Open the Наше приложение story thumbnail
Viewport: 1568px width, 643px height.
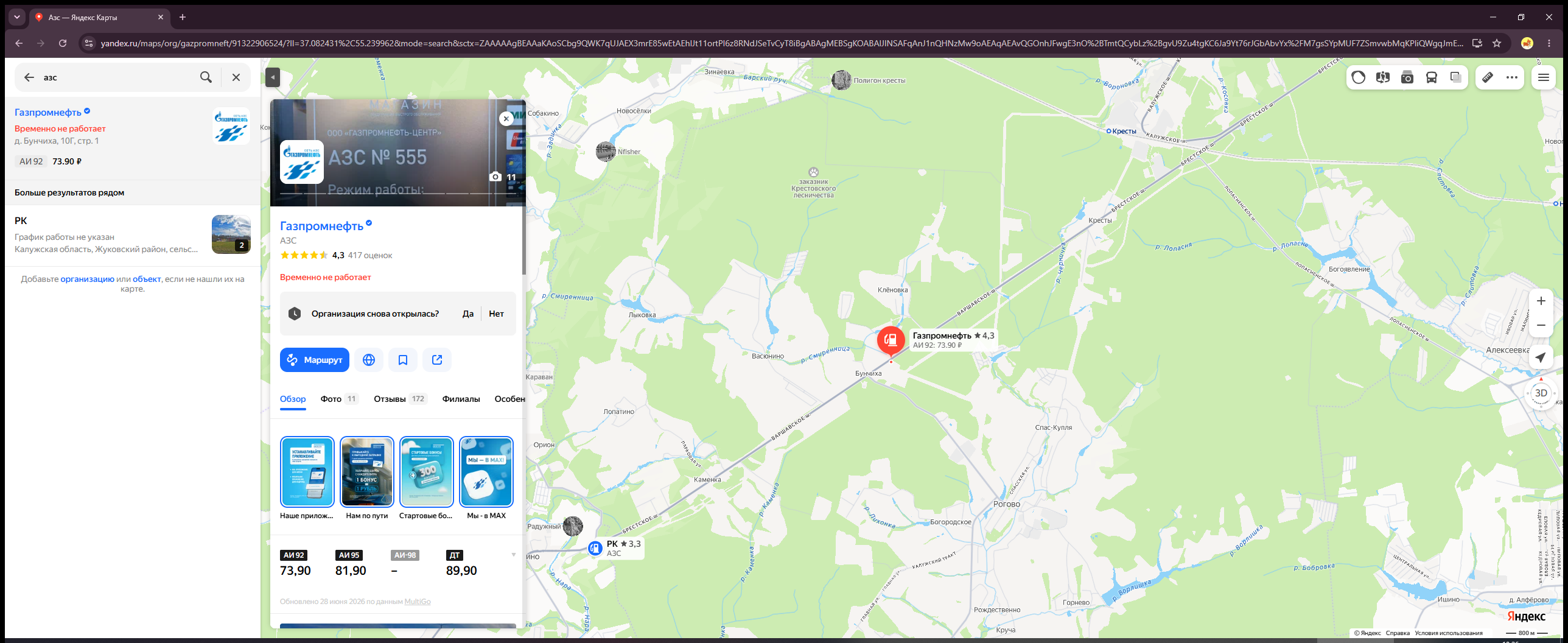(x=307, y=472)
